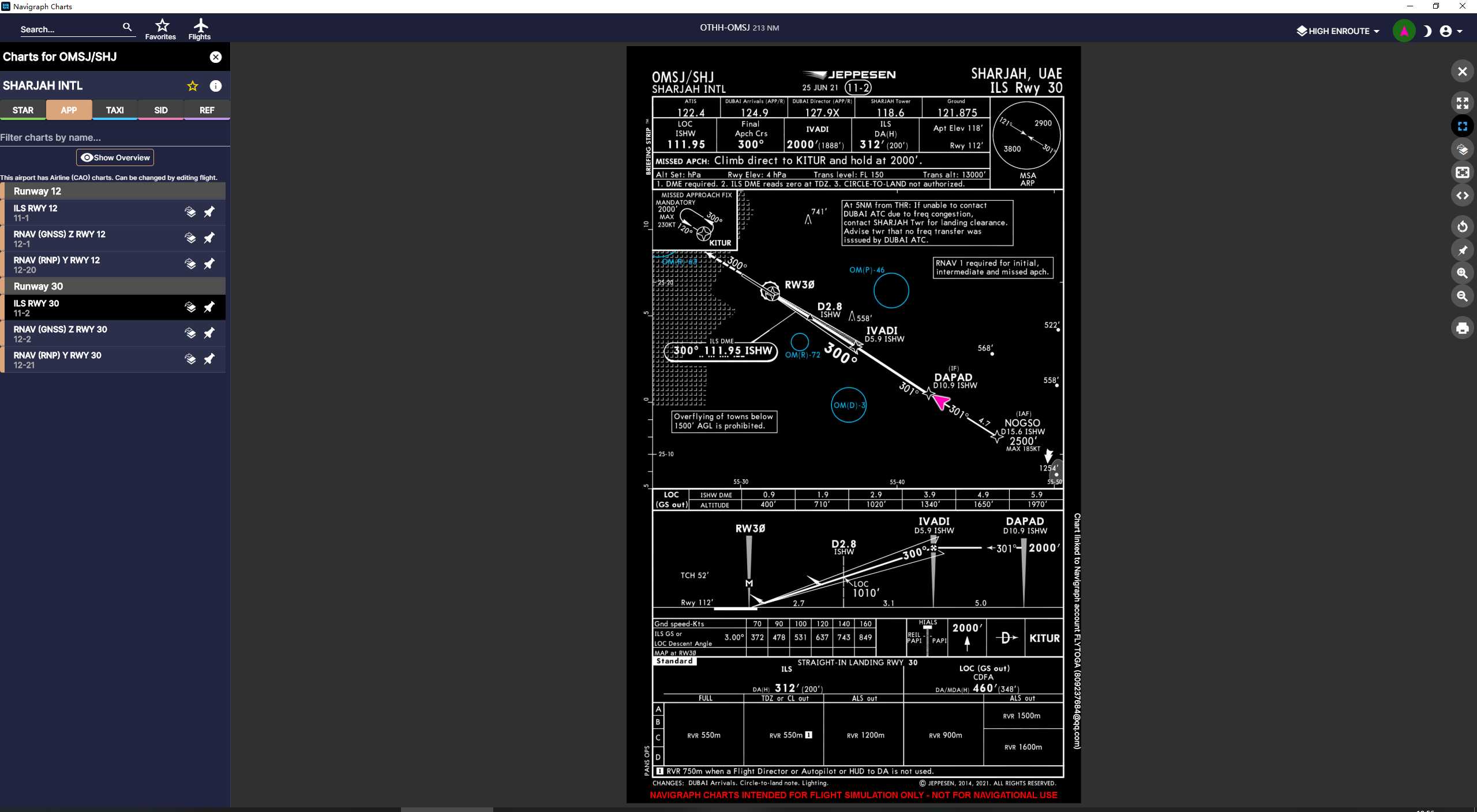Print the current chart
Screen dimensions: 1477x812
pos(1462,328)
